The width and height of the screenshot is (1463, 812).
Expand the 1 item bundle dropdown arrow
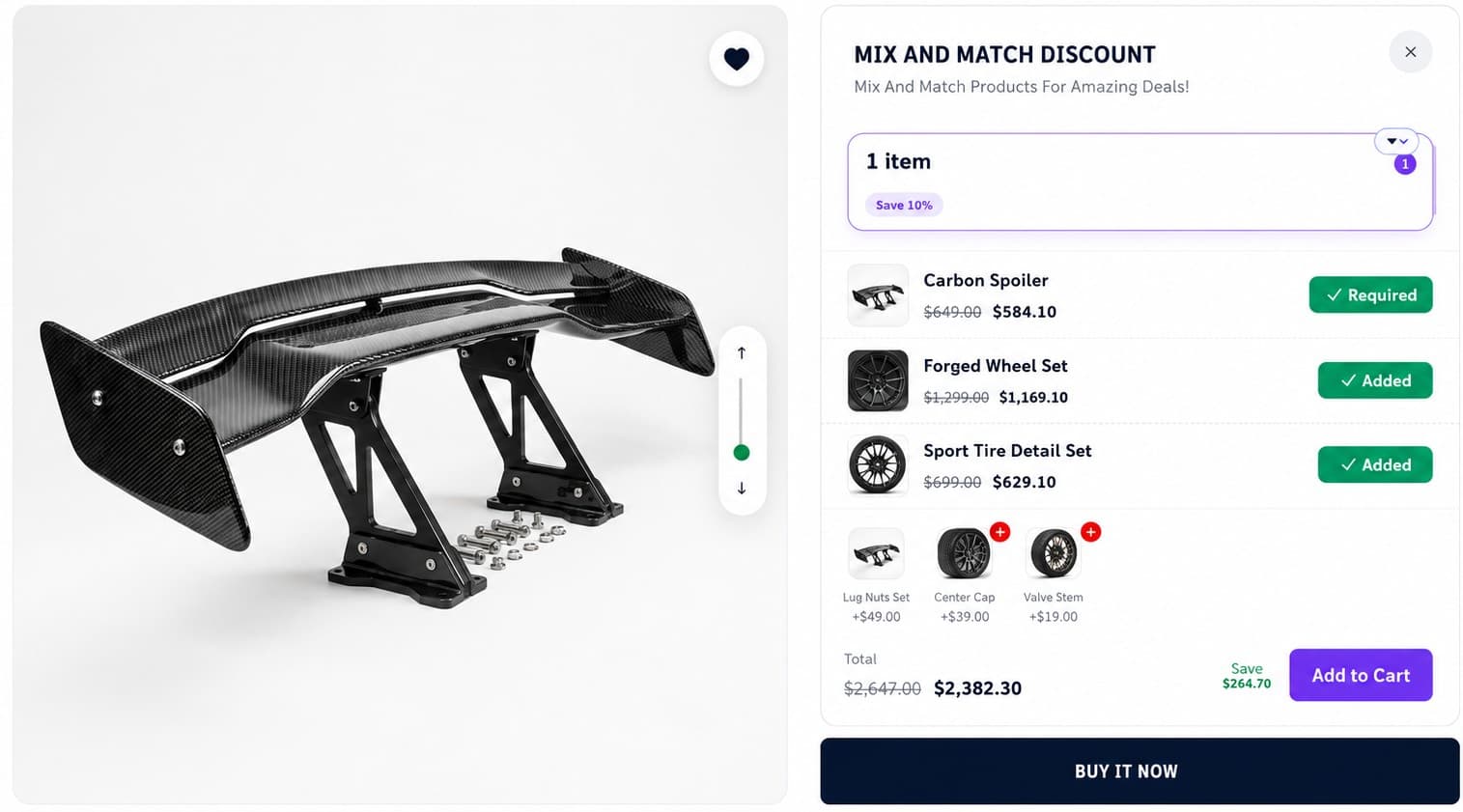tap(1396, 141)
